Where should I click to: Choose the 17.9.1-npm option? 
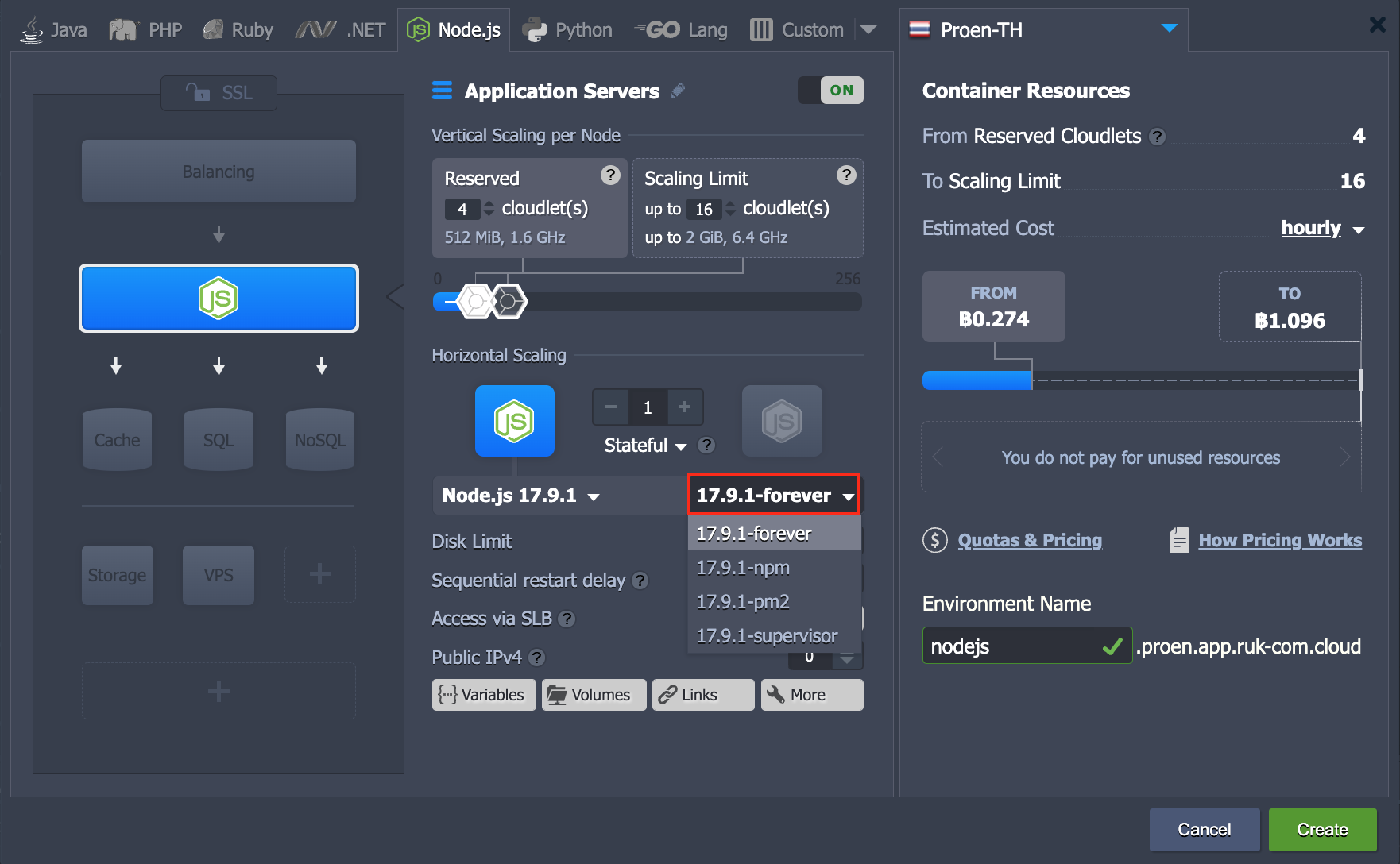click(774, 568)
